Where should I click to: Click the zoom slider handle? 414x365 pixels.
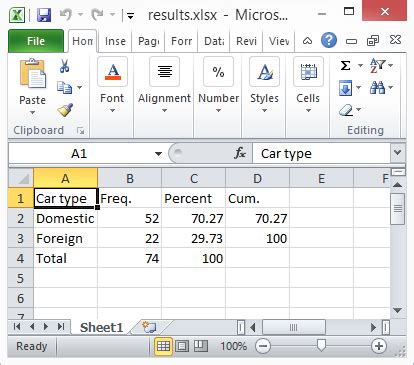tap(321, 345)
